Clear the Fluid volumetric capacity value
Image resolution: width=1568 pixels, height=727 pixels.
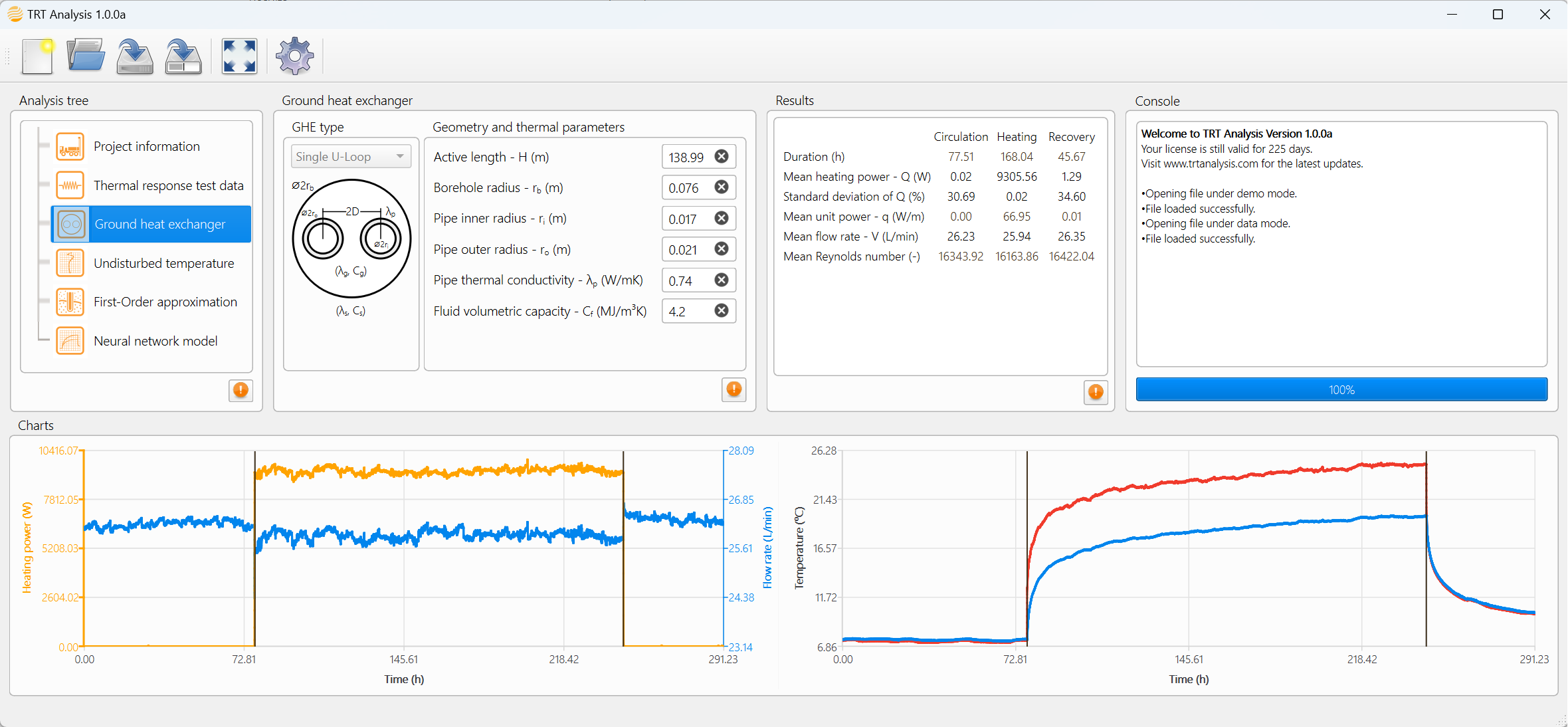click(721, 311)
